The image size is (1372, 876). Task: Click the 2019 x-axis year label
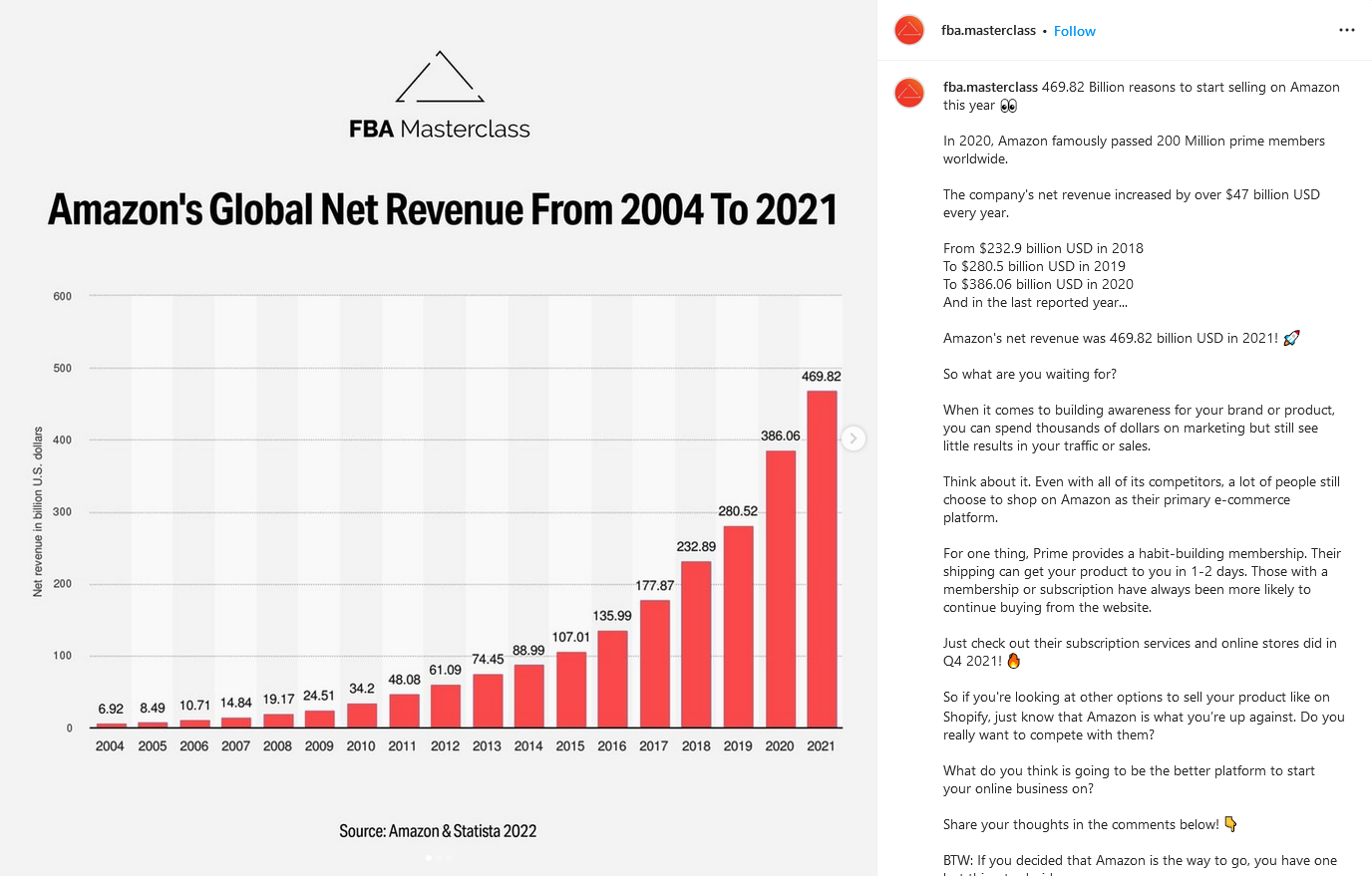click(738, 746)
